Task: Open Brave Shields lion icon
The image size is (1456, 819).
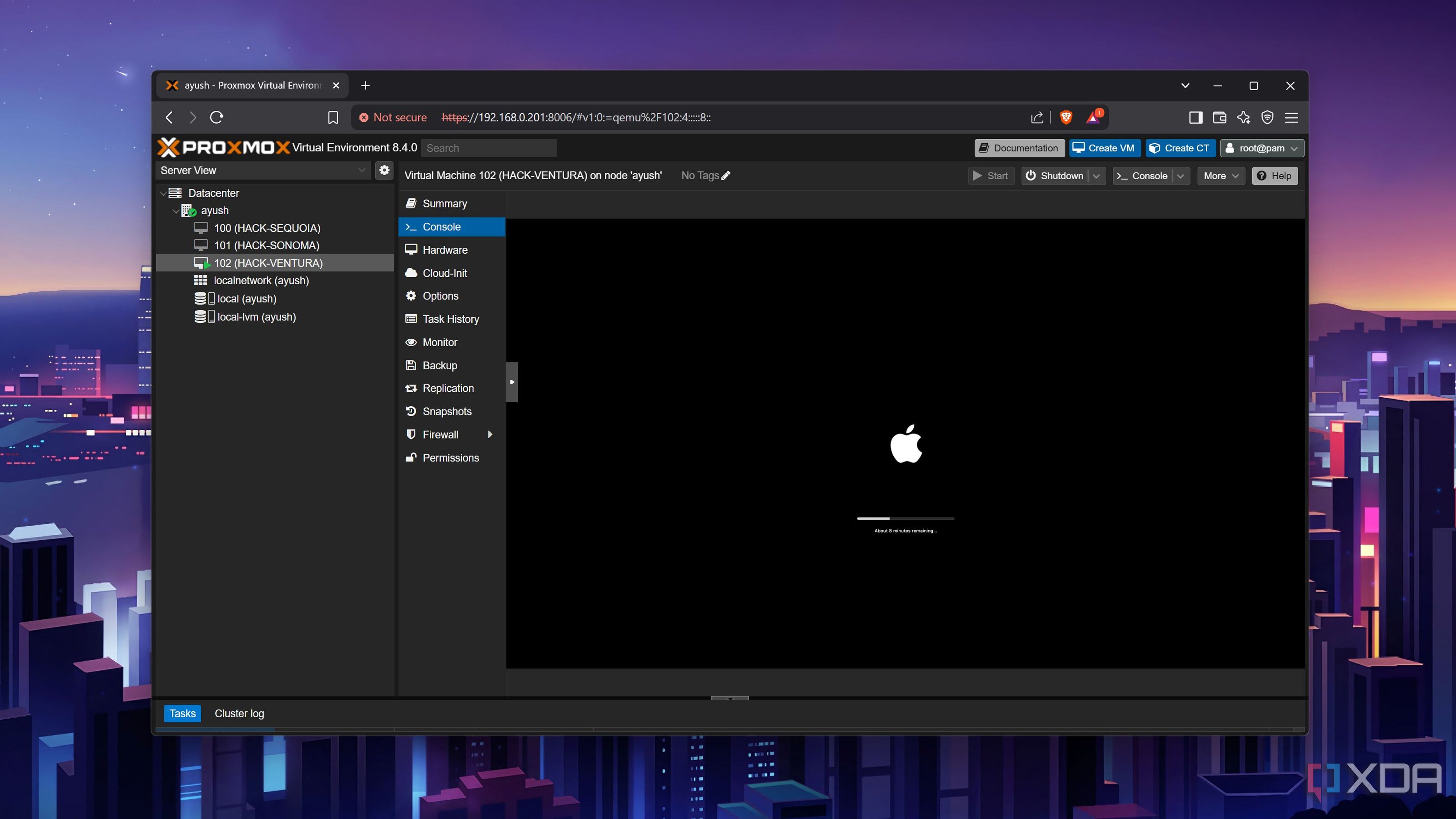Action: [x=1066, y=117]
